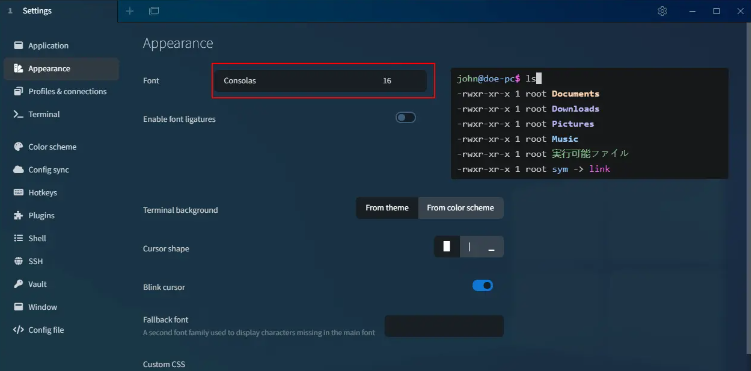Viewport: 751px width, 371px height.
Task: Set terminal background From theme
Action: tap(387, 208)
